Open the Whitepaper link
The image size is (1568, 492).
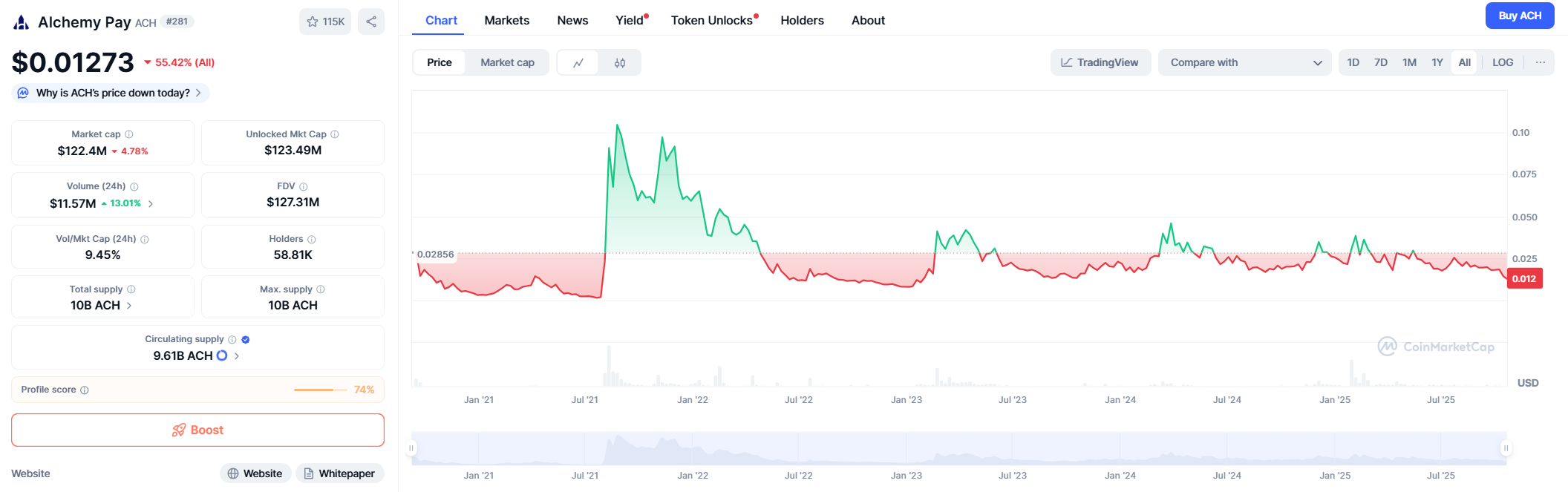click(339, 473)
